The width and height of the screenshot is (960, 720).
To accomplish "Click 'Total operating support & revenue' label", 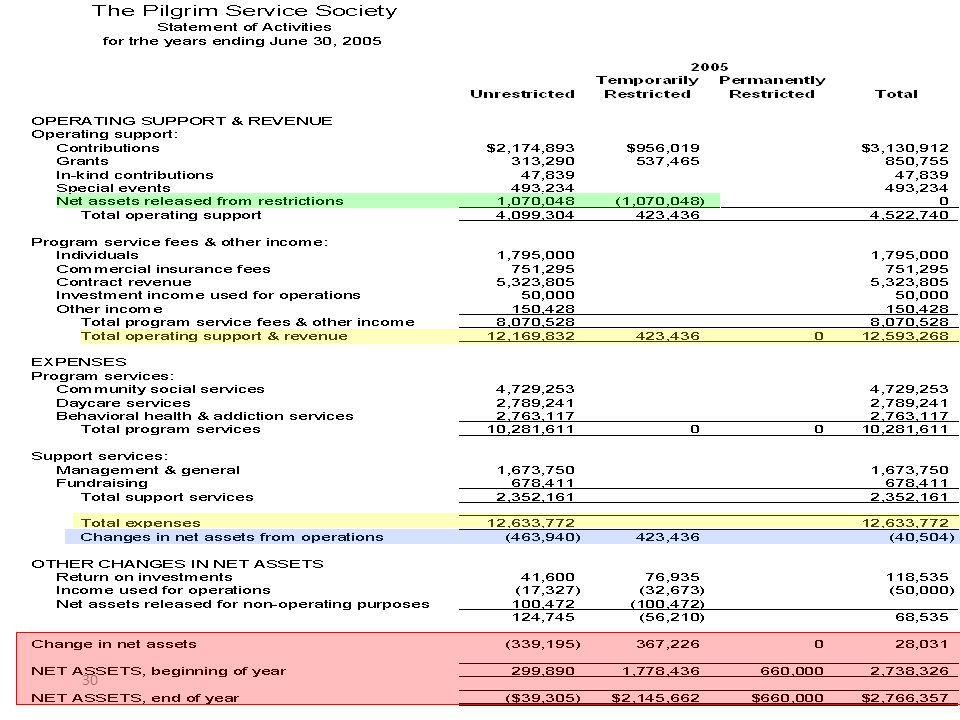I will pos(214,336).
